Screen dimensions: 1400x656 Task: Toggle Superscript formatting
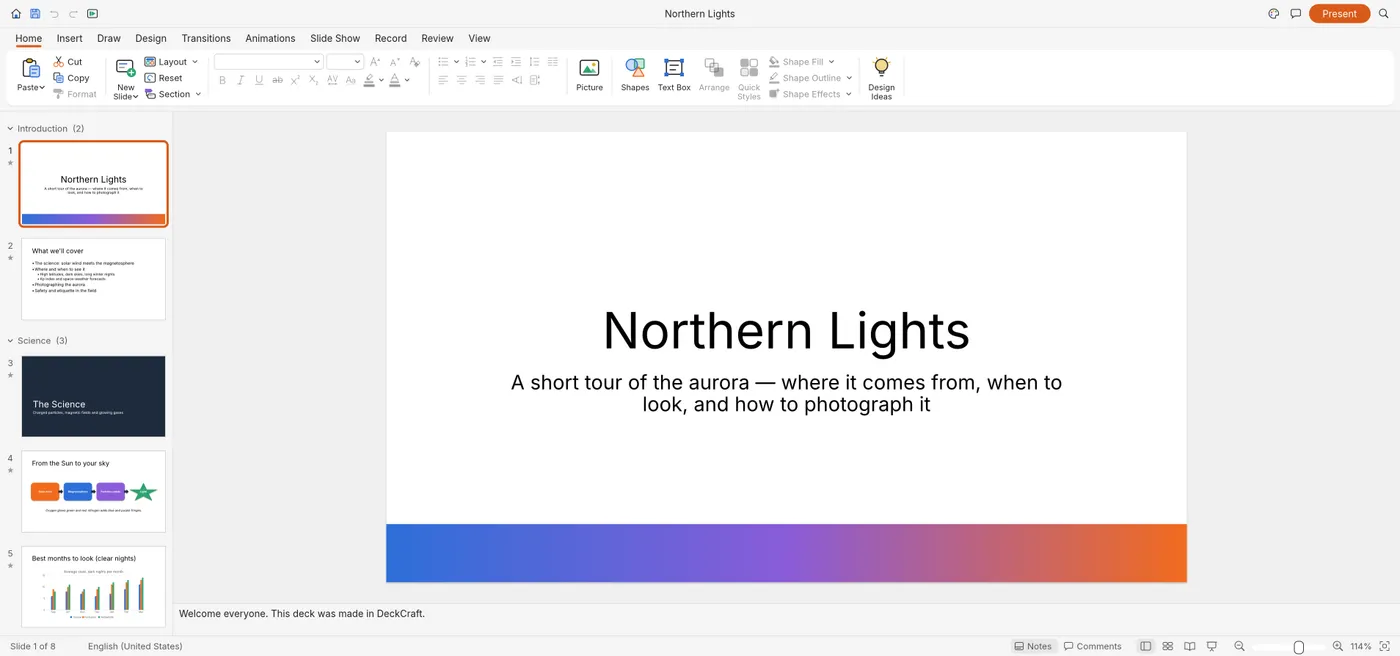[296, 80]
